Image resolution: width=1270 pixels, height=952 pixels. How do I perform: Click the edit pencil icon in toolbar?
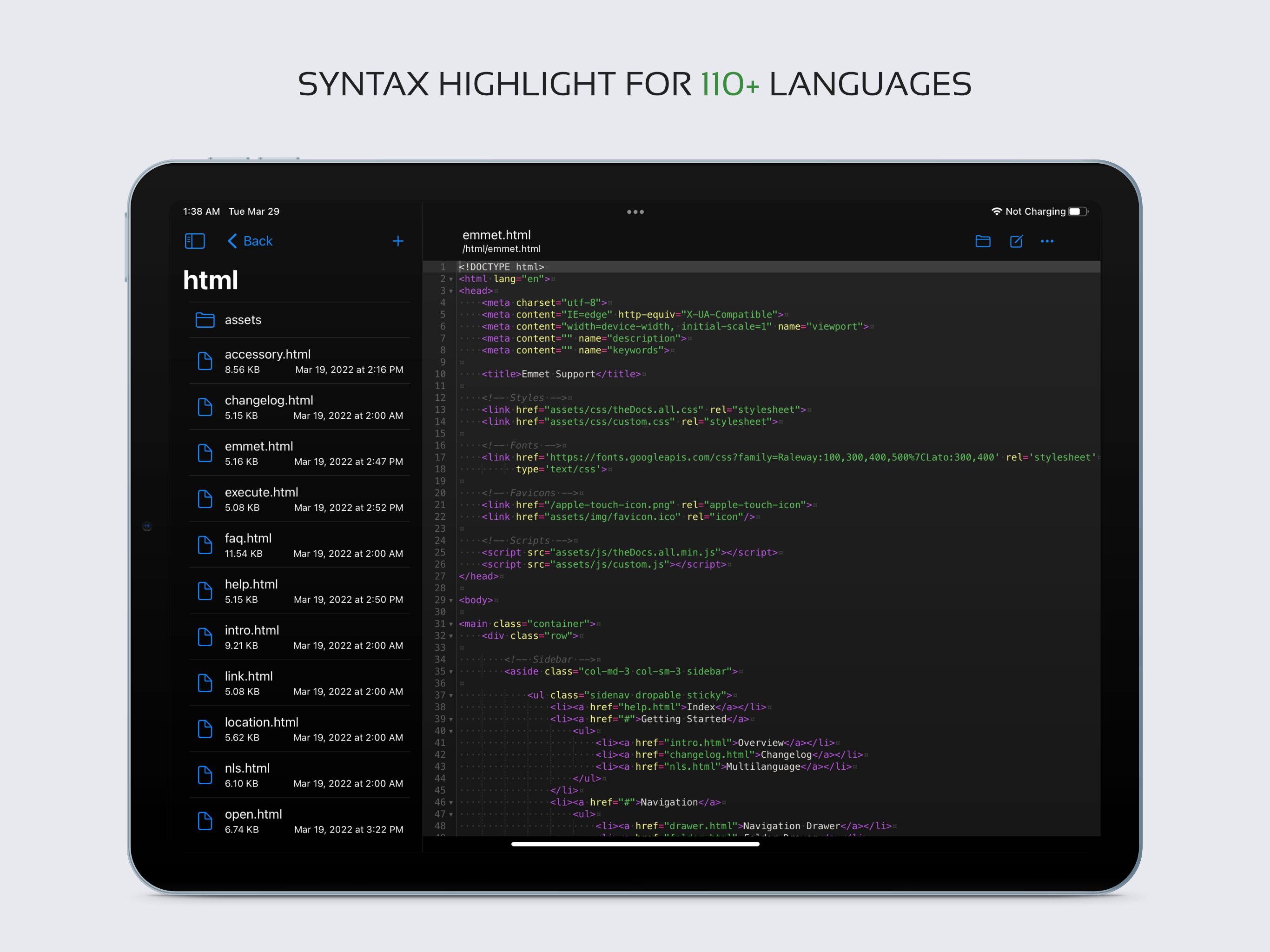coord(1016,241)
